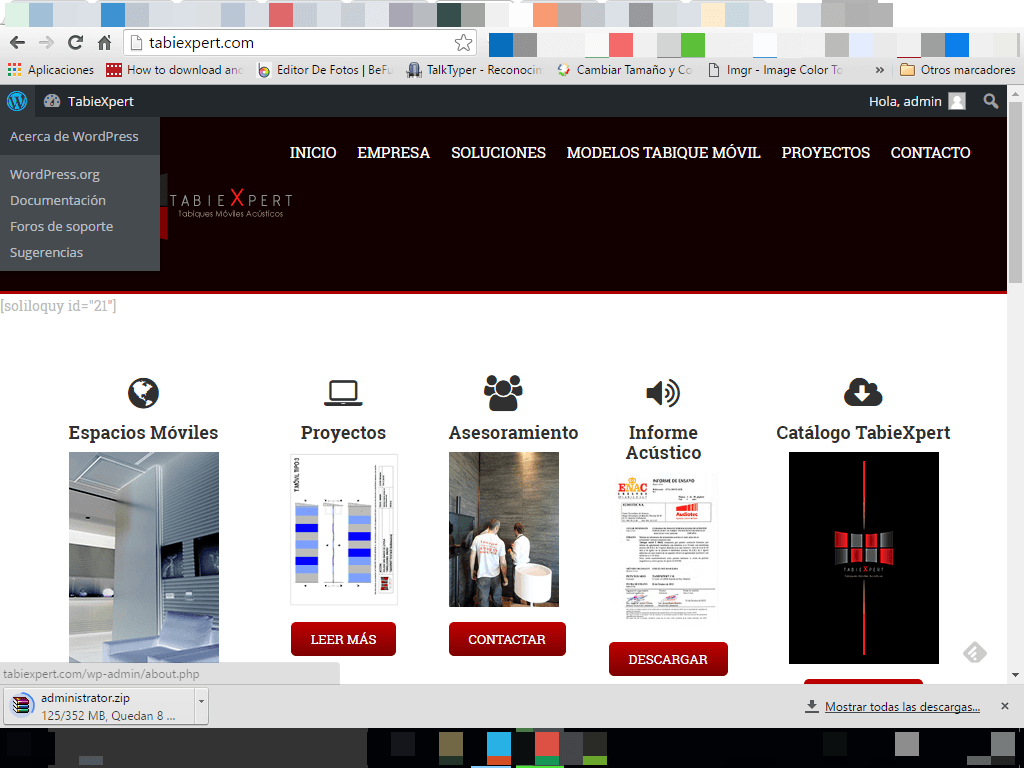Image resolution: width=1024 pixels, height=768 pixels.
Task: Open the Espacios Móviles thumbnail image
Action: click(144, 558)
